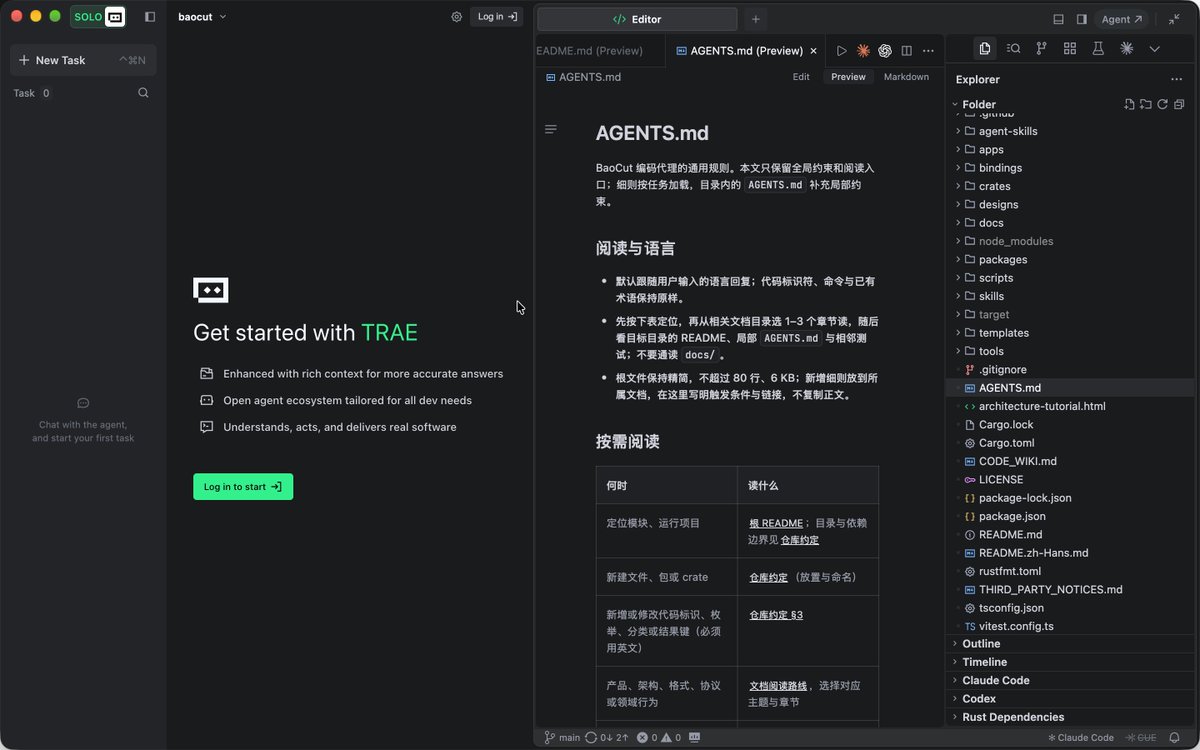Image resolution: width=1200 pixels, height=750 pixels.
Task: Switch to Preview mode
Action: click(848, 77)
